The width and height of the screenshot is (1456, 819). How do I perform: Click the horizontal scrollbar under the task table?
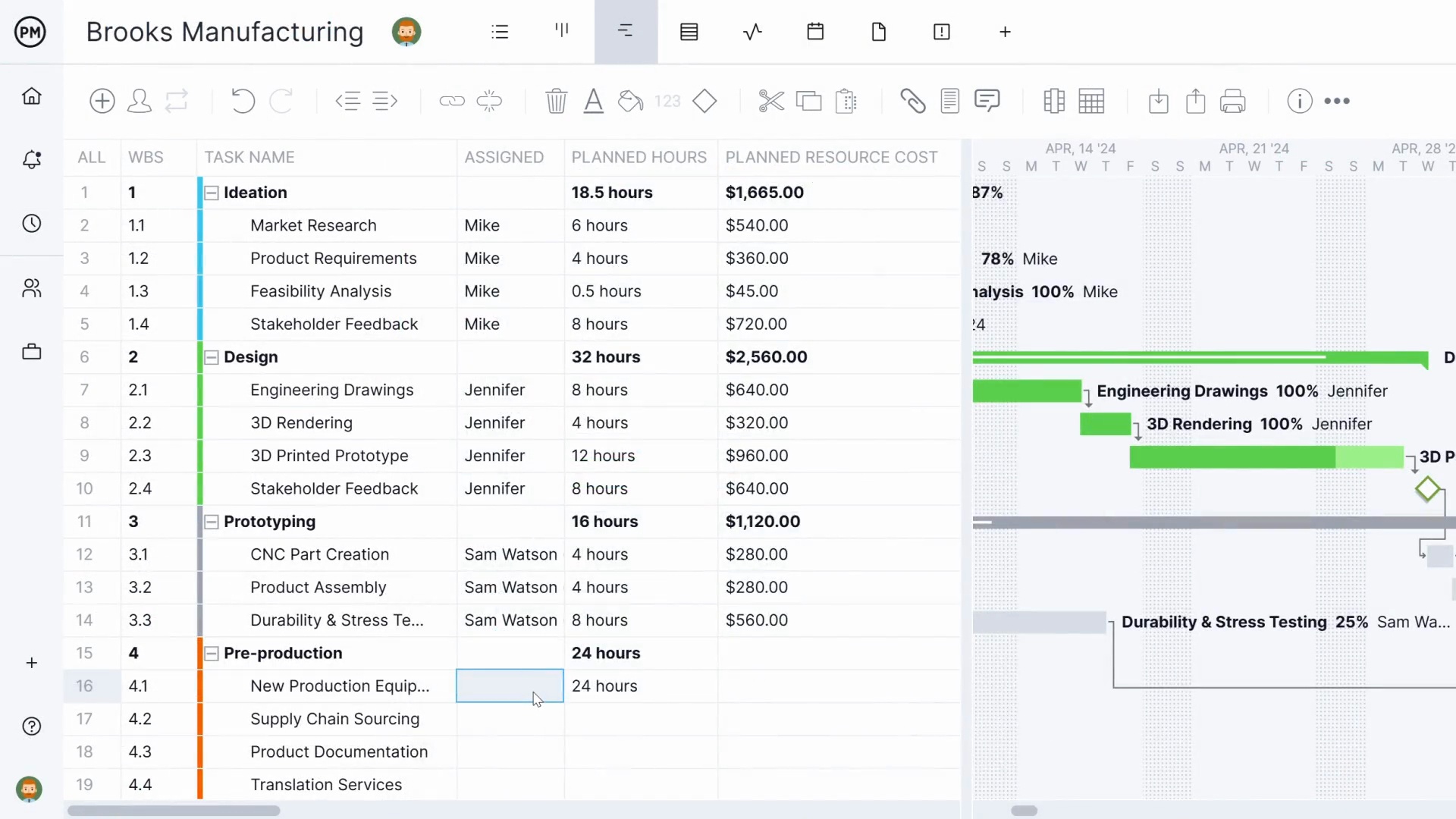pos(174,811)
